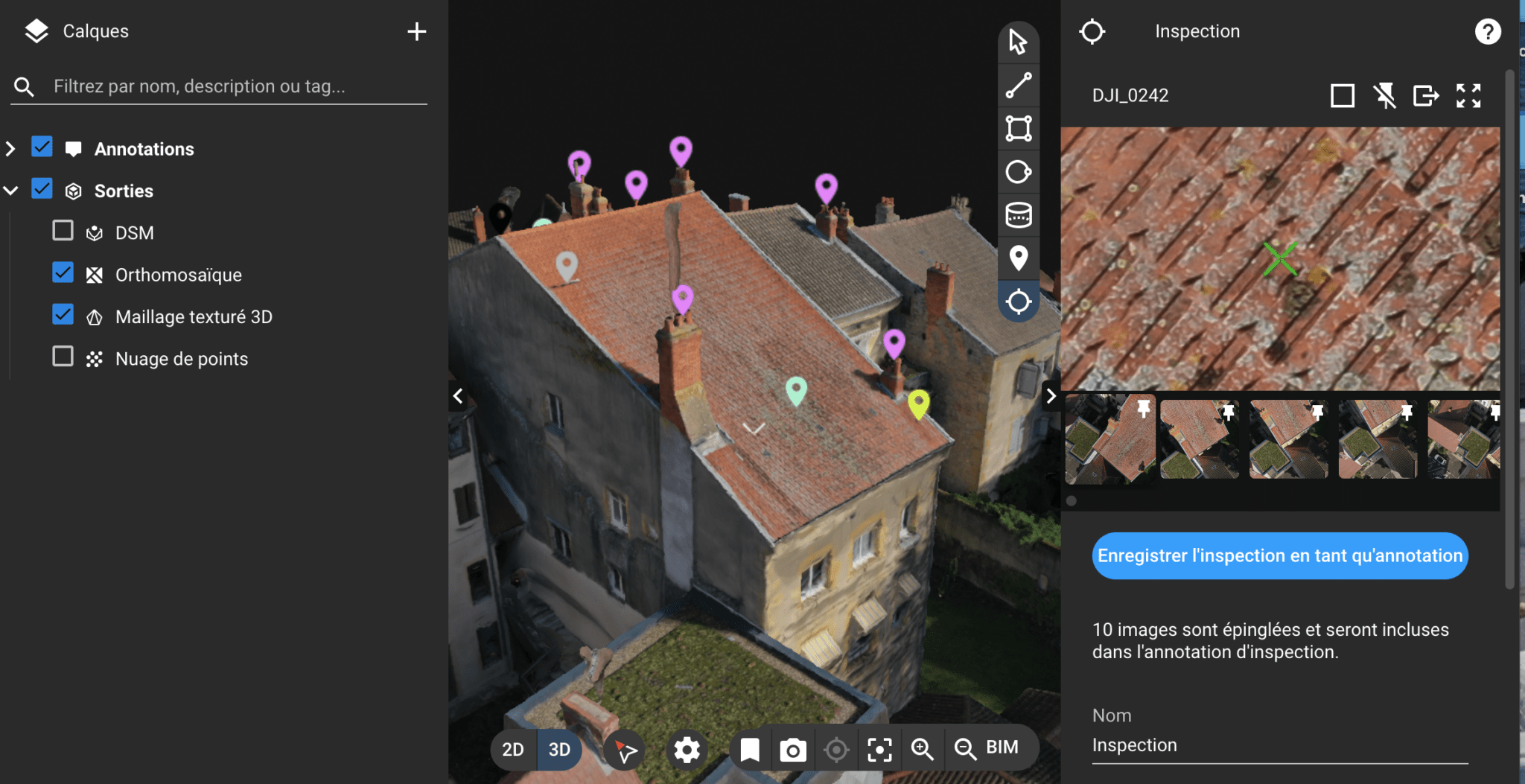Collapse the Sorties tree group

10,191
